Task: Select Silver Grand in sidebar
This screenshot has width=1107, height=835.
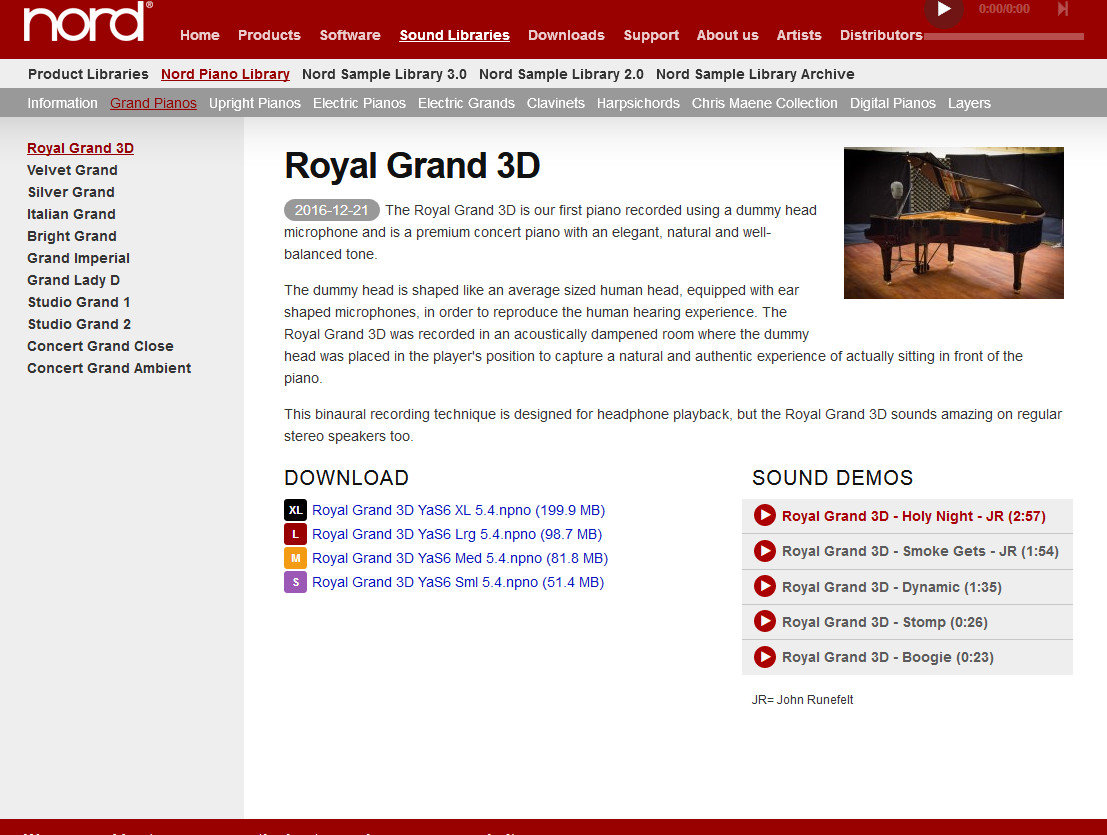Action: [71, 192]
